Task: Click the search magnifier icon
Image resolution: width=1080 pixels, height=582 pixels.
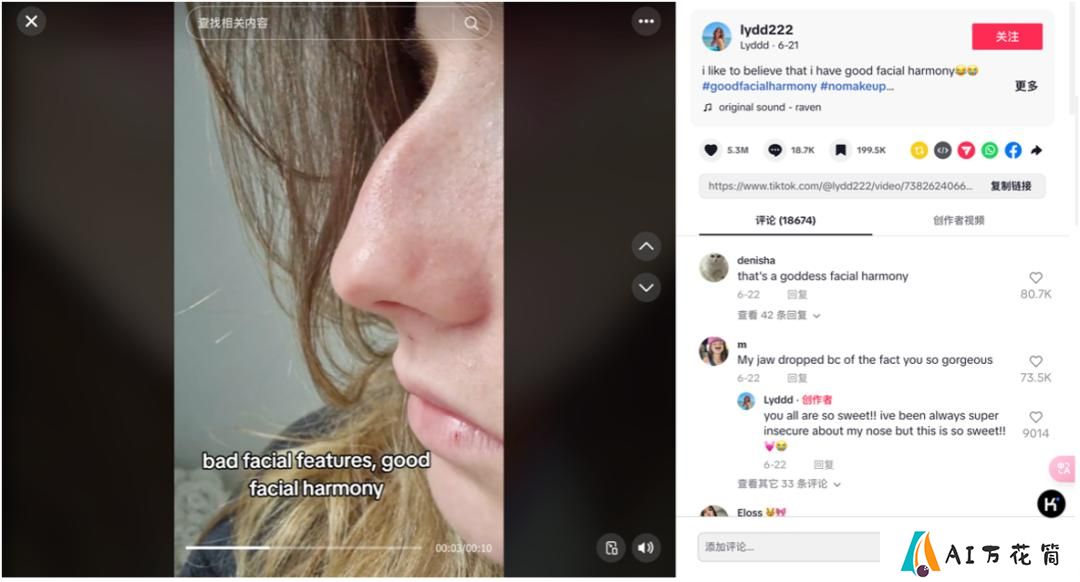Action: 472,23
